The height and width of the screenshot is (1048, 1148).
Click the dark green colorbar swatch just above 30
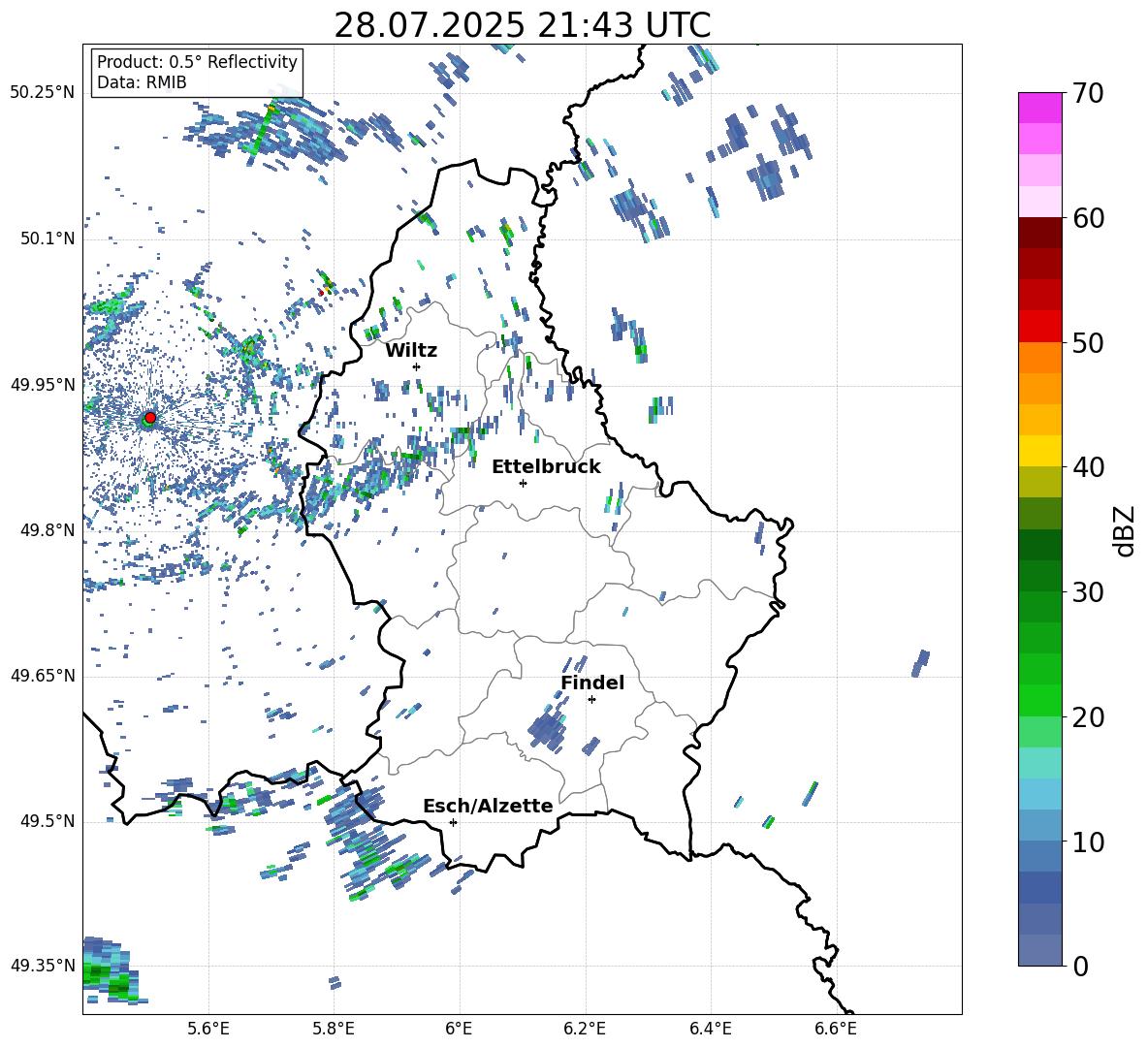1039,576
